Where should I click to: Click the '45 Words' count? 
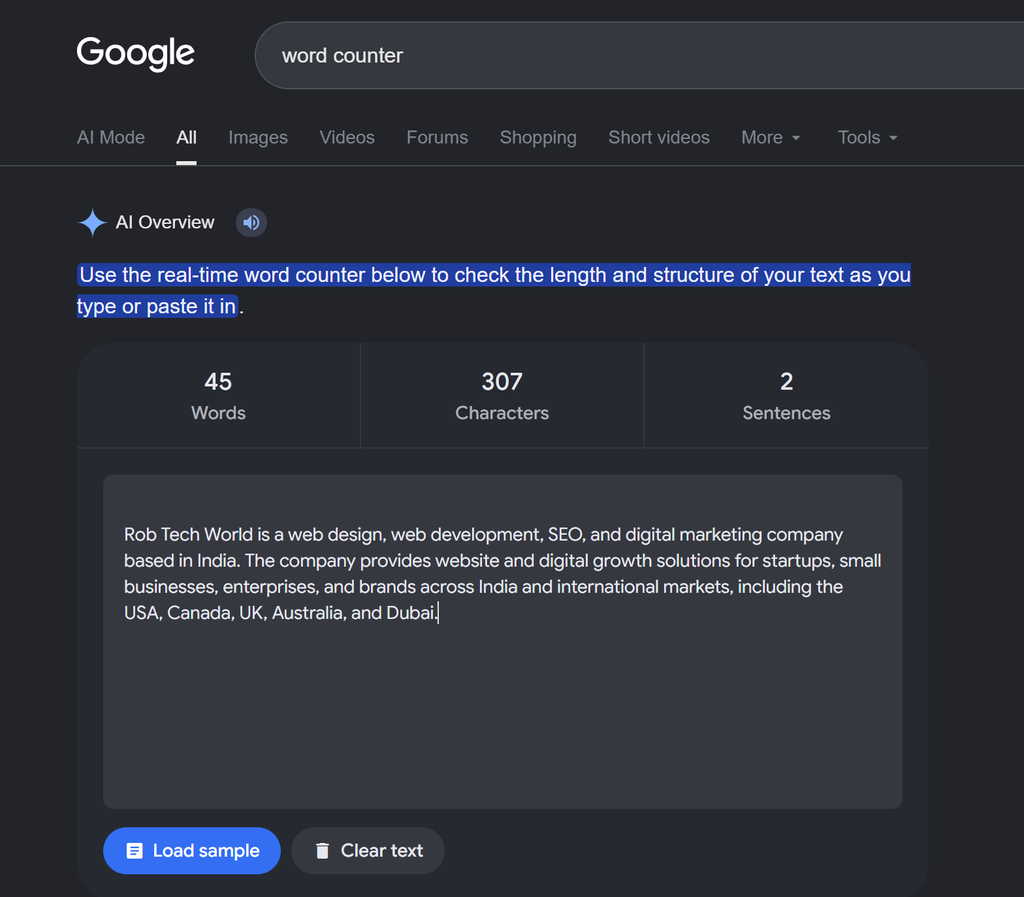click(x=218, y=396)
